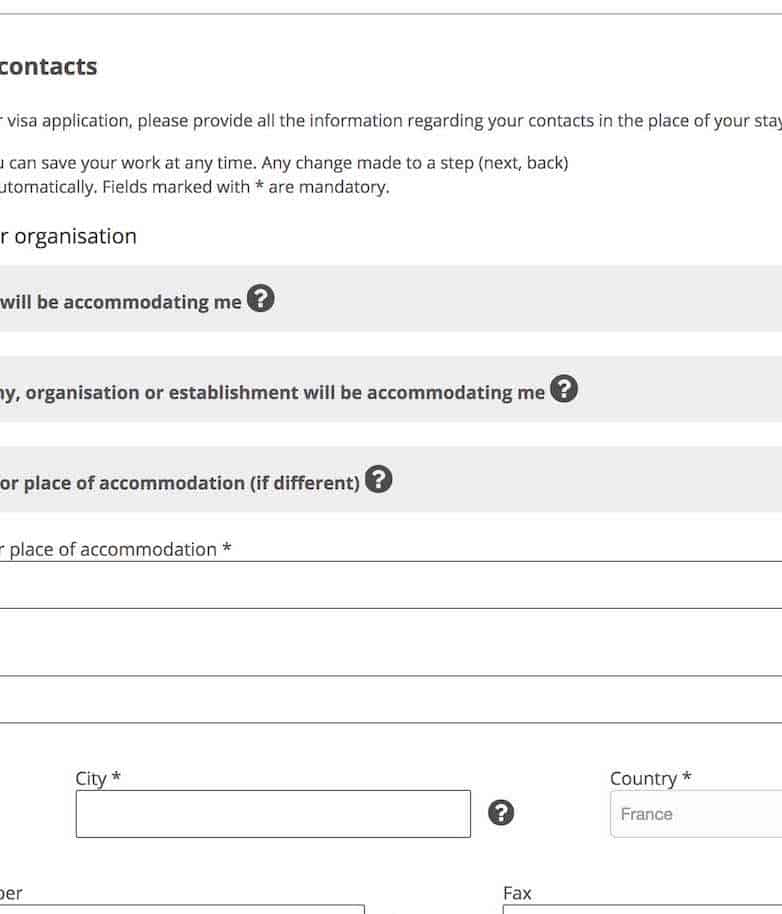
Task: Click the 'contacts' page heading
Action: 48,67
